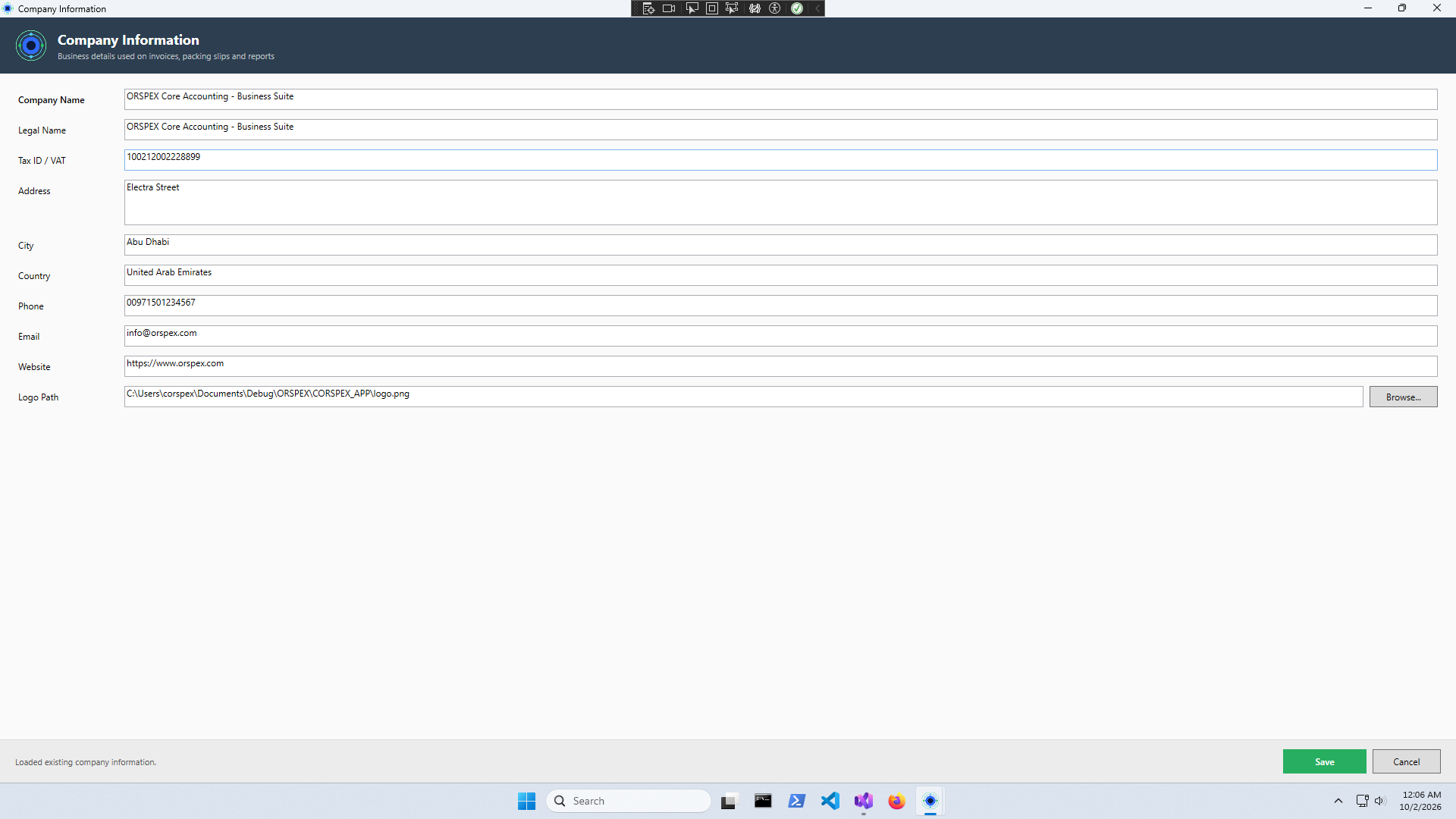
Task: Cancel the company information form
Action: 1406,761
